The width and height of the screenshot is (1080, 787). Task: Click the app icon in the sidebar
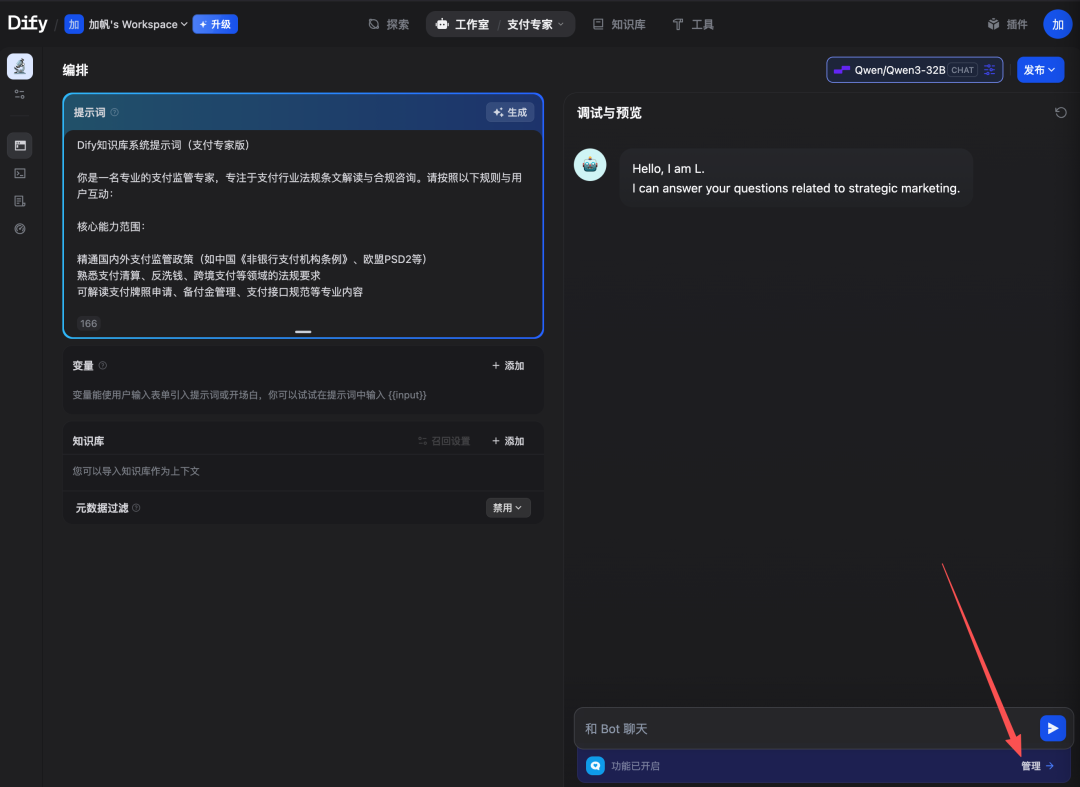click(20, 66)
